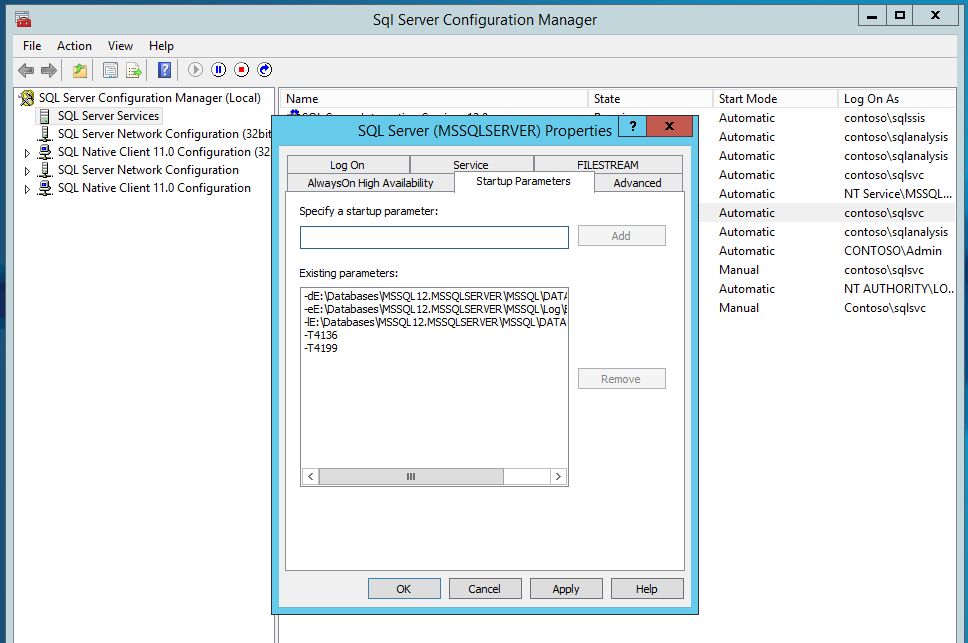Click the Sql Server Configuration Manager title bar icon
Image resolution: width=968 pixels, height=643 pixels.
[x=23, y=20]
